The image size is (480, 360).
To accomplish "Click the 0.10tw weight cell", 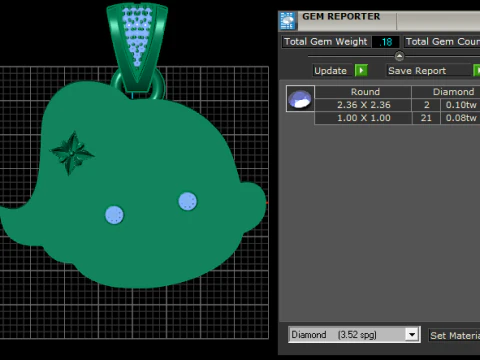I will pos(460,105).
